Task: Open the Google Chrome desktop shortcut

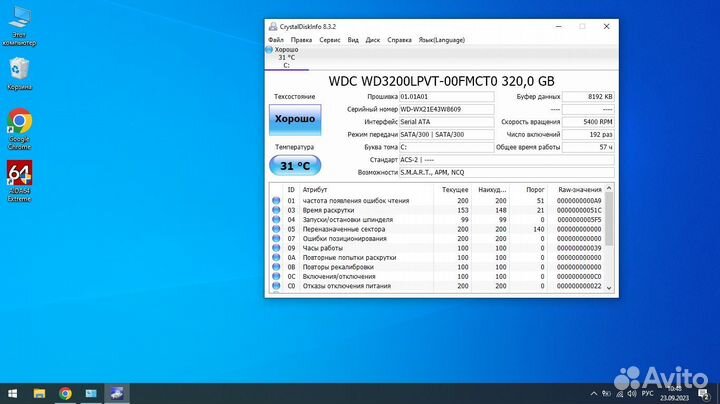Action: click(x=19, y=129)
